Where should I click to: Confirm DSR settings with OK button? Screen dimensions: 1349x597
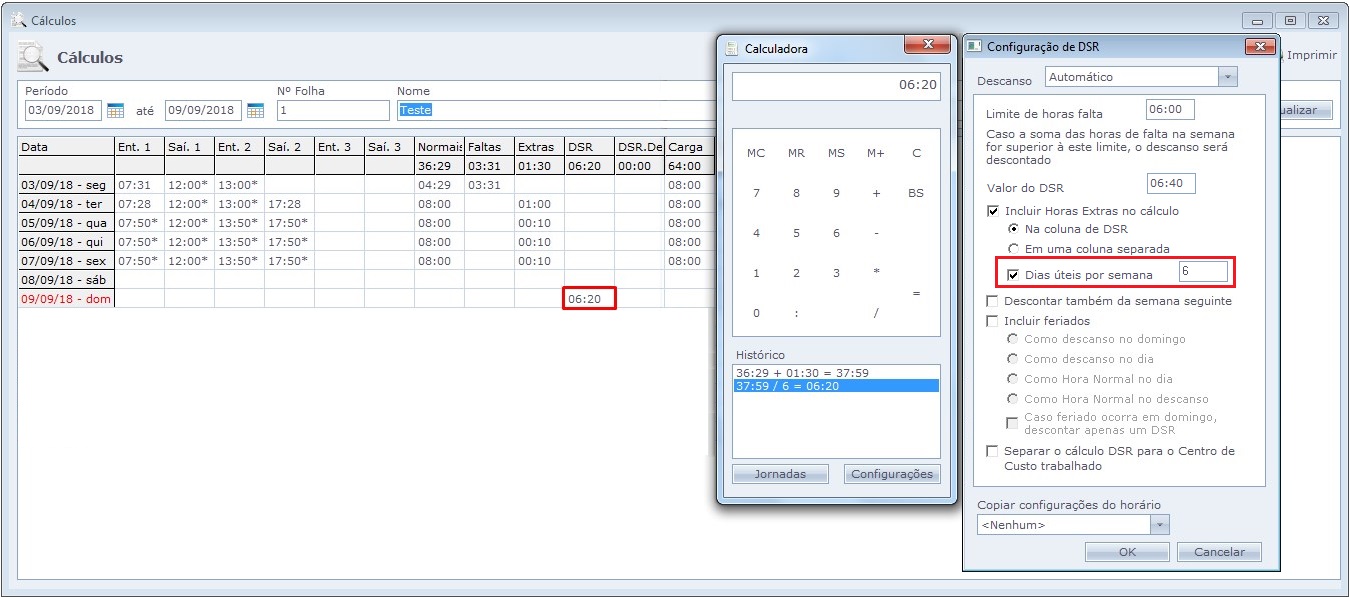pyautogui.click(x=1127, y=552)
